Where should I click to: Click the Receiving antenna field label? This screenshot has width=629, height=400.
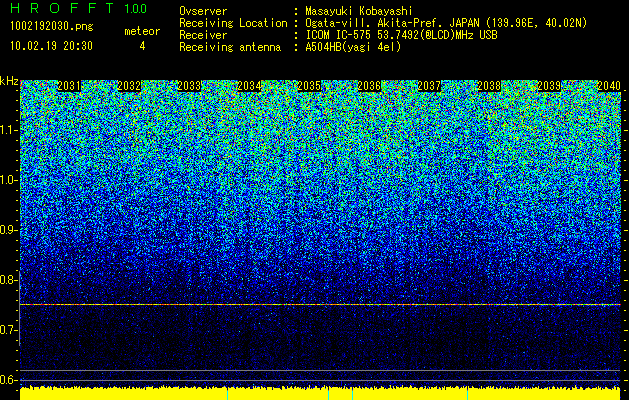click(x=230, y=47)
